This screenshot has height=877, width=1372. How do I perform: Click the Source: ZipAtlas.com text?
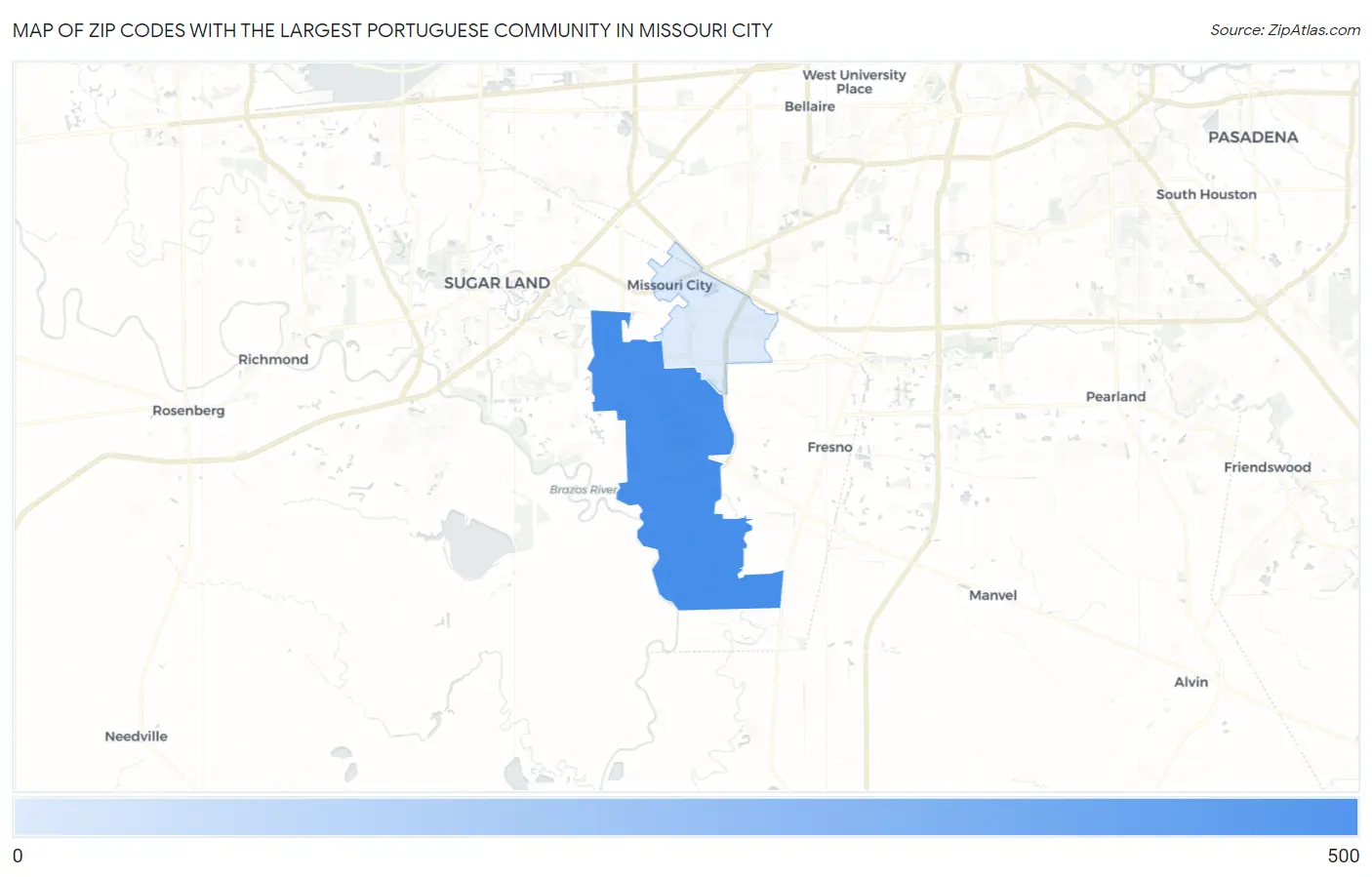[1285, 30]
